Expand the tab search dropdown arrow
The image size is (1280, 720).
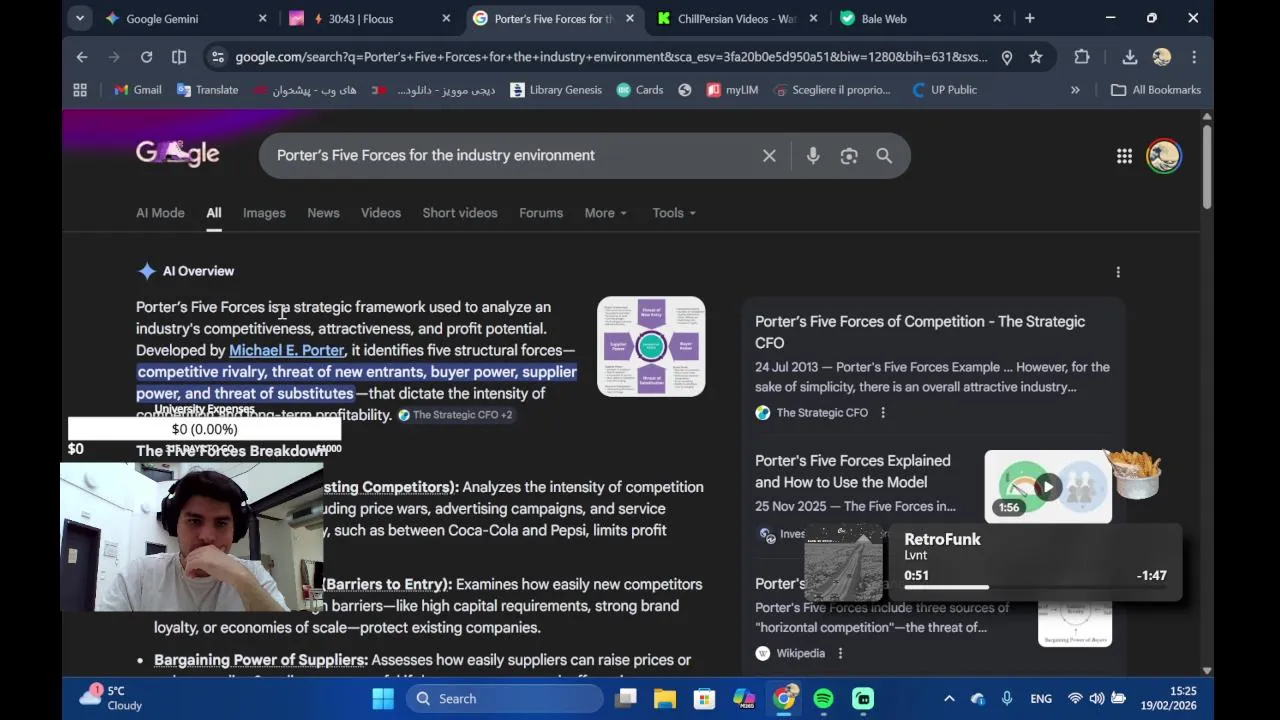pyautogui.click(x=80, y=18)
